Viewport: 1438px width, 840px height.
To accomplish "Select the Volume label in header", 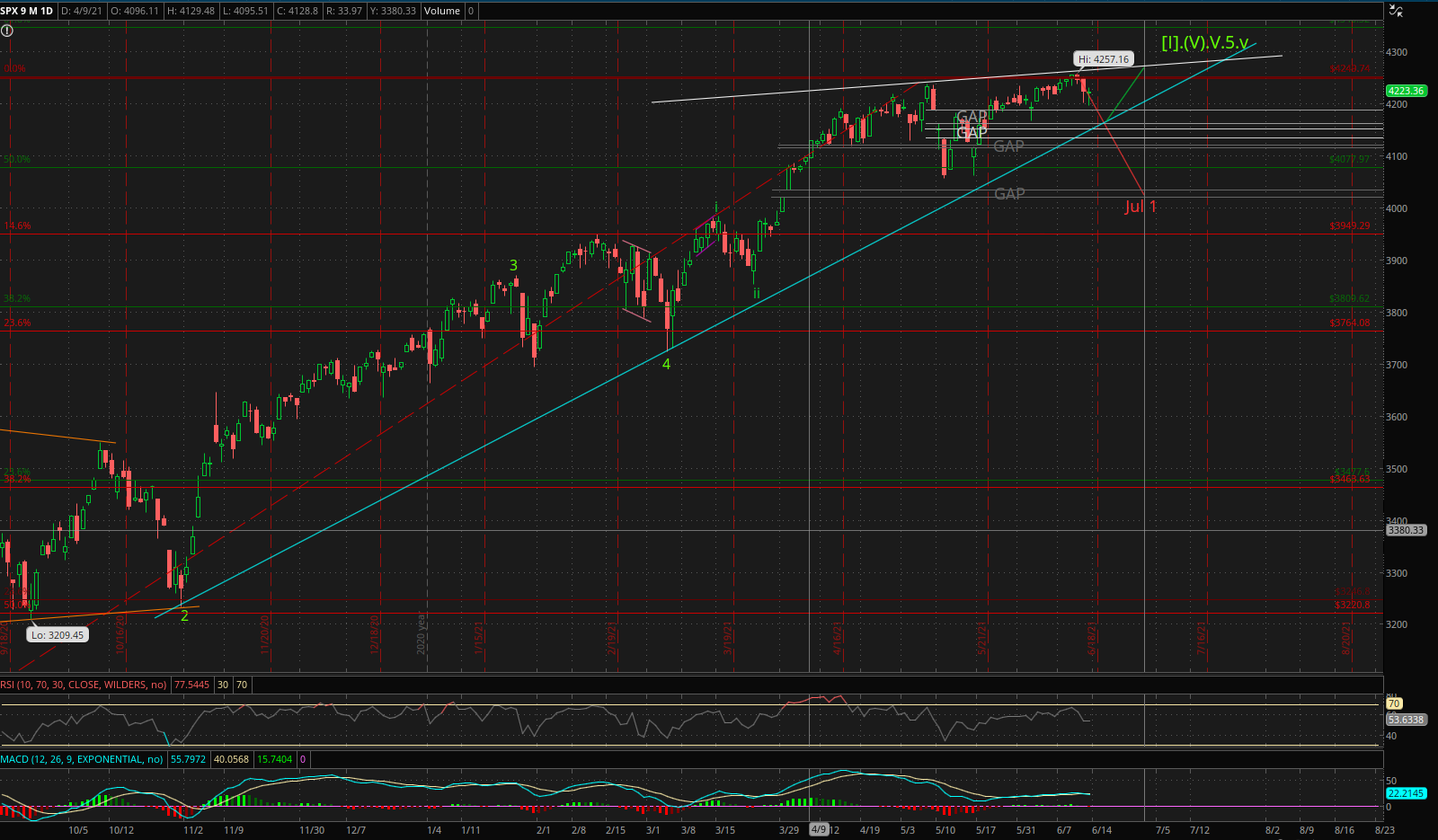I will (x=441, y=11).
